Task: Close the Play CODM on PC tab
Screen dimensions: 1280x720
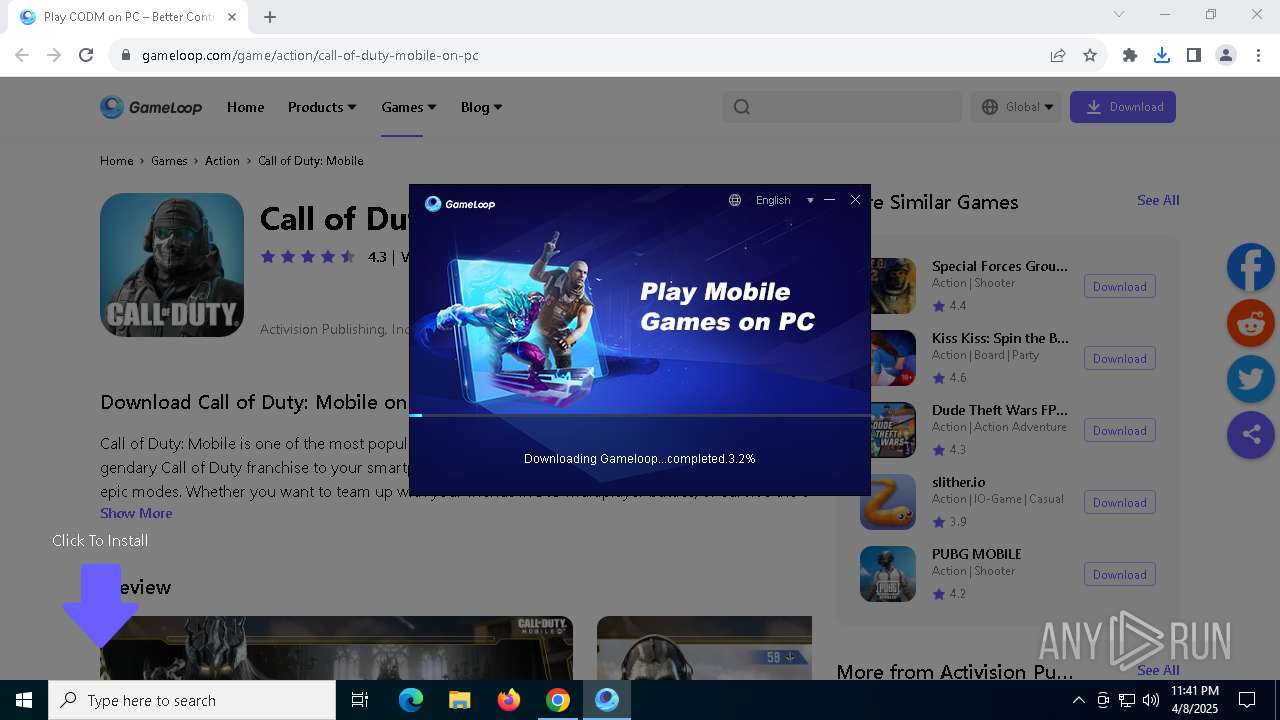Action: (233, 17)
